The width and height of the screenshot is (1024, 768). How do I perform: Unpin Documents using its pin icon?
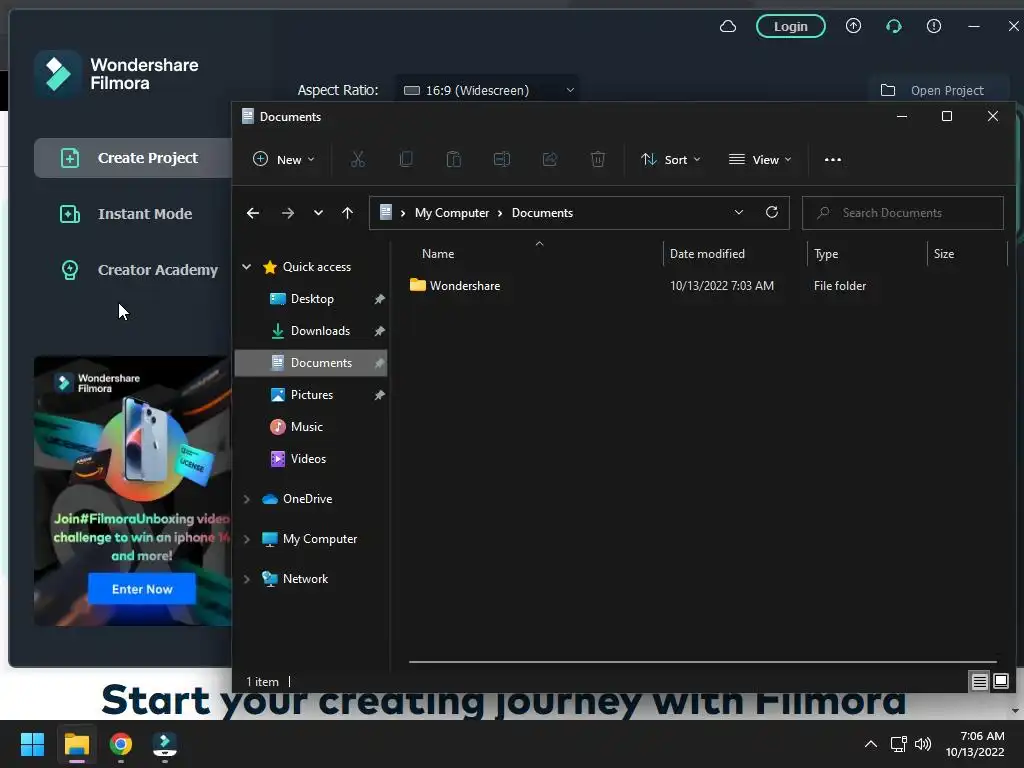pyautogui.click(x=379, y=363)
